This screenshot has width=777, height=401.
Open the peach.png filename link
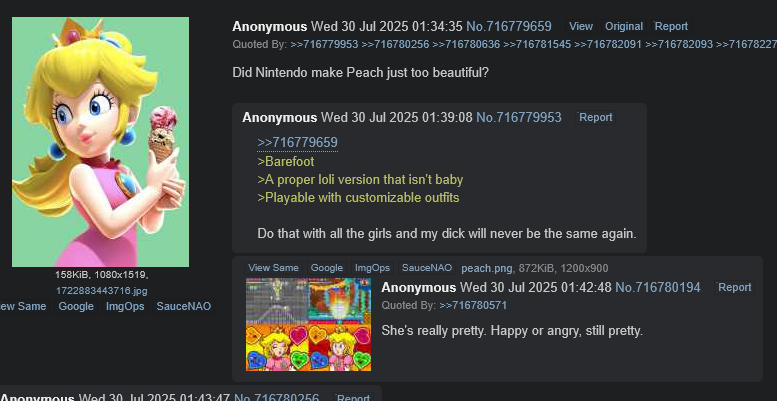pyautogui.click(x=487, y=268)
